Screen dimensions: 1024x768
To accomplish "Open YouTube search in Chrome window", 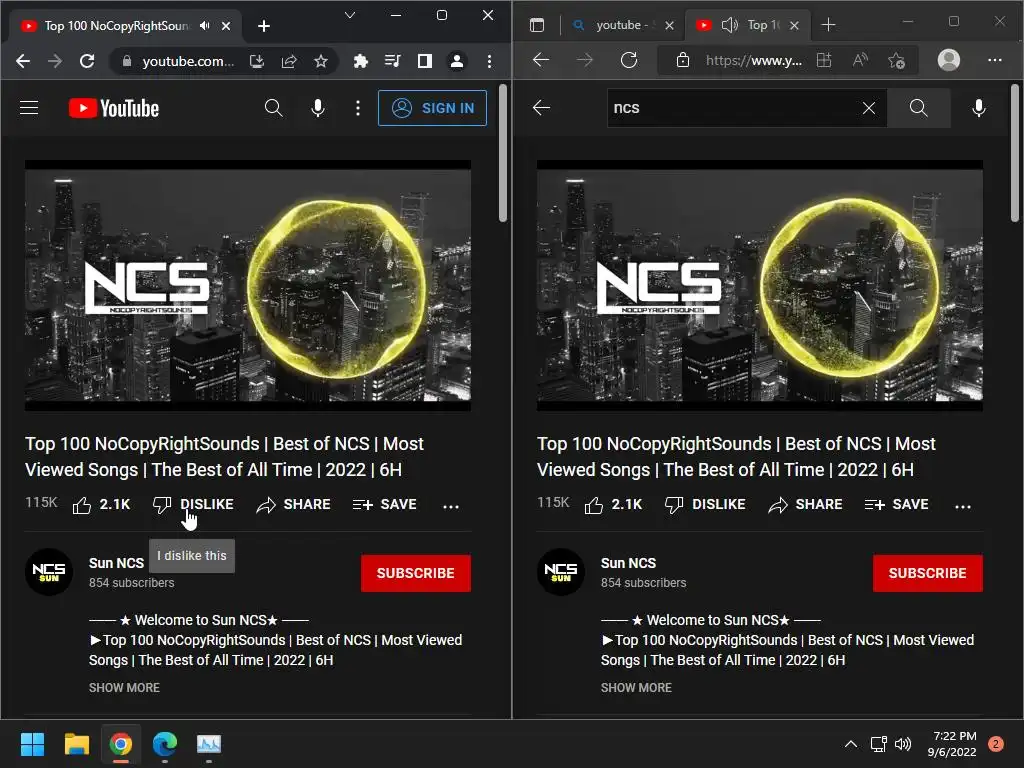I will coord(274,108).
